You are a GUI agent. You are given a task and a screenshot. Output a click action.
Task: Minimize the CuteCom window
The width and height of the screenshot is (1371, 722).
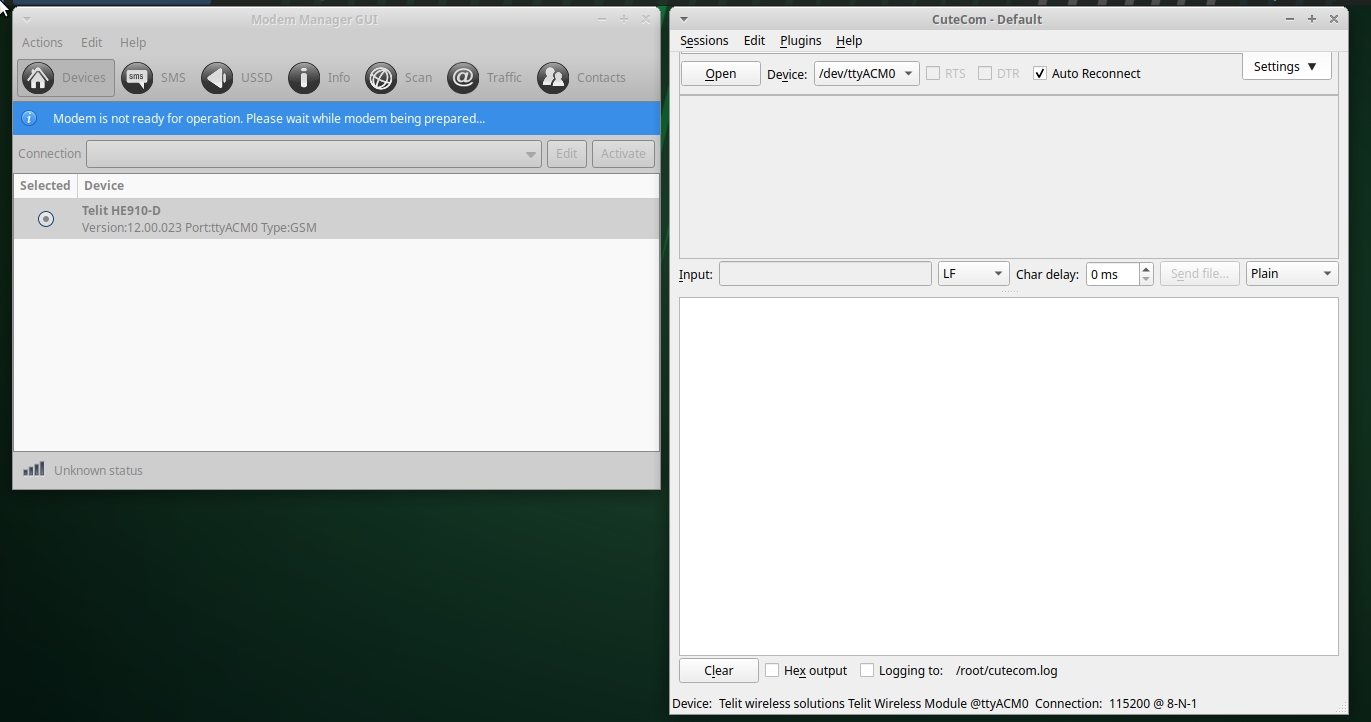1290,19
